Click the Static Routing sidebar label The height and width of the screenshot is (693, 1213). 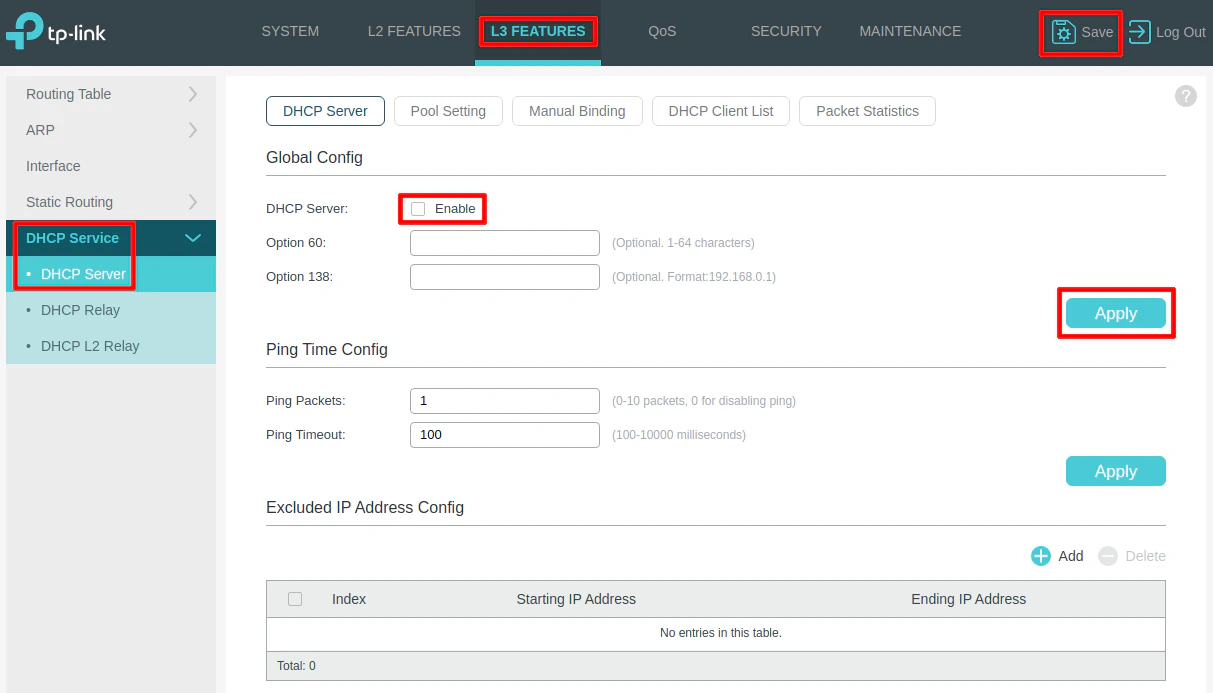69,202
